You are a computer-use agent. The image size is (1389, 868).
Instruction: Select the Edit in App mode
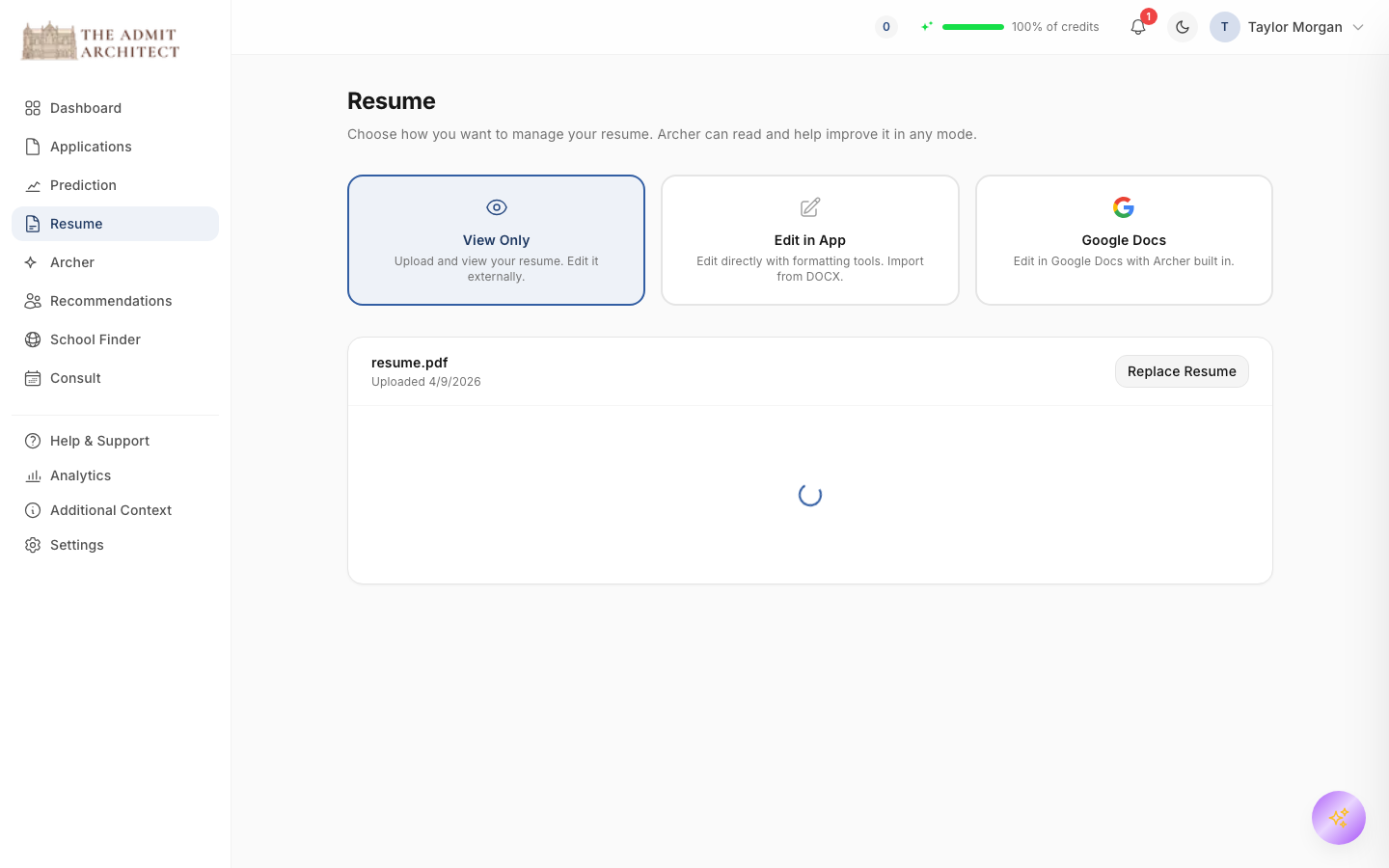(809, 240)
